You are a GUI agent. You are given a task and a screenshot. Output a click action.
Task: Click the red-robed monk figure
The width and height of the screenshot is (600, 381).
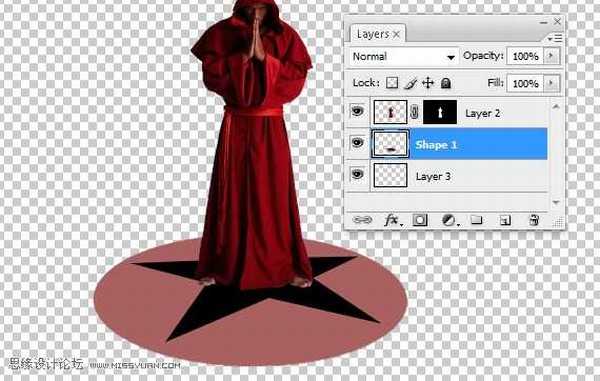click(x=253, y=145)
